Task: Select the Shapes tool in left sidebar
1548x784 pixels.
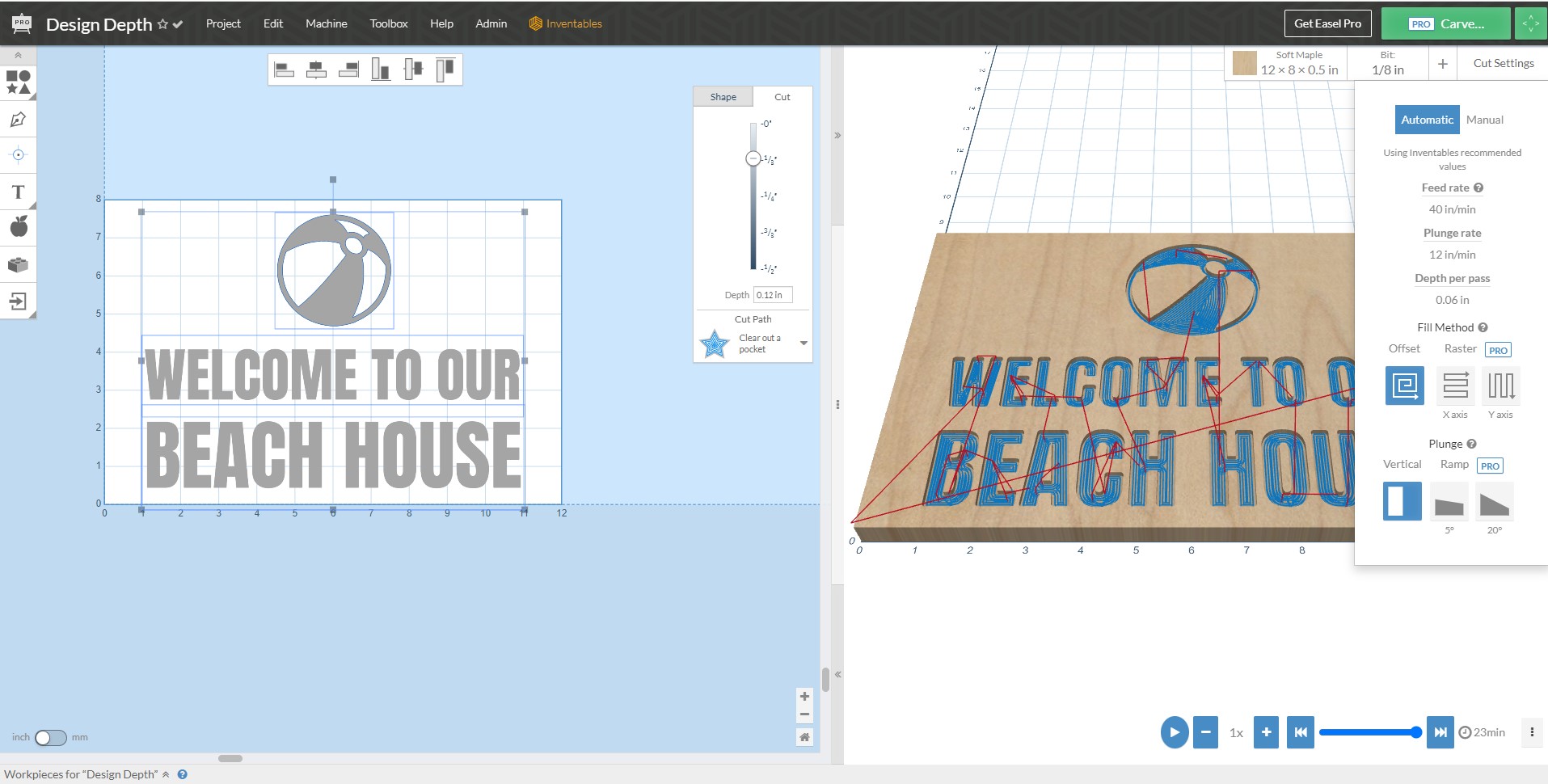Action: 18,82
